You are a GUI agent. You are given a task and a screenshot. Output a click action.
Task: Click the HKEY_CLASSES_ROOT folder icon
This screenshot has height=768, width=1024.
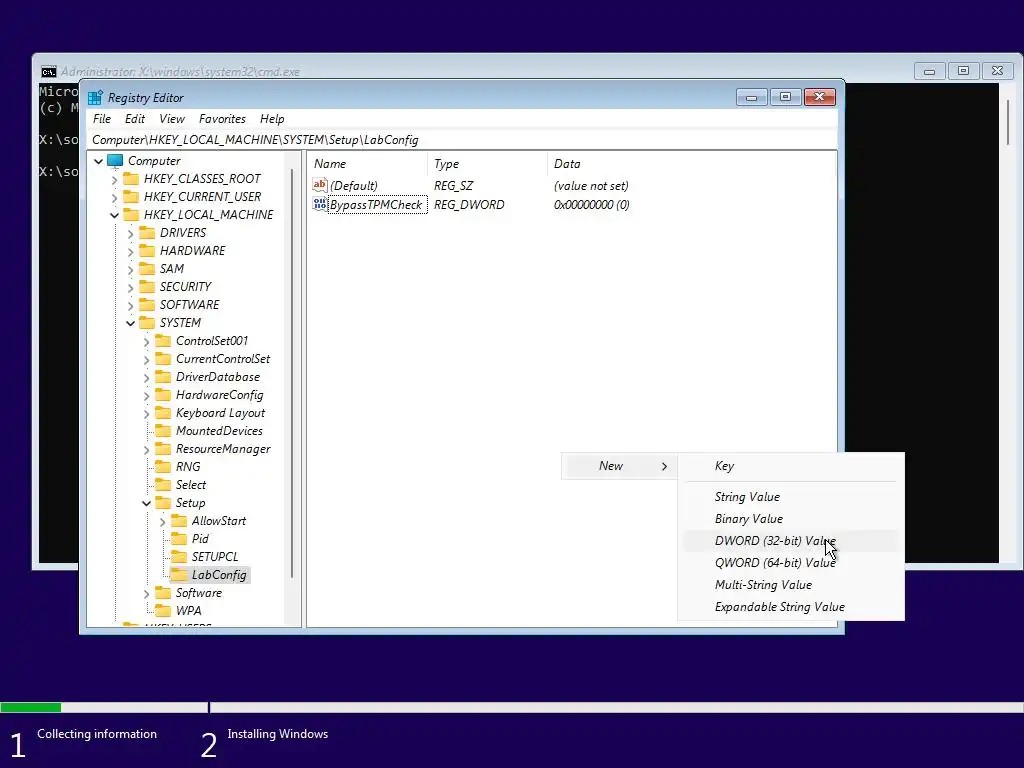[x=131, y=179]
